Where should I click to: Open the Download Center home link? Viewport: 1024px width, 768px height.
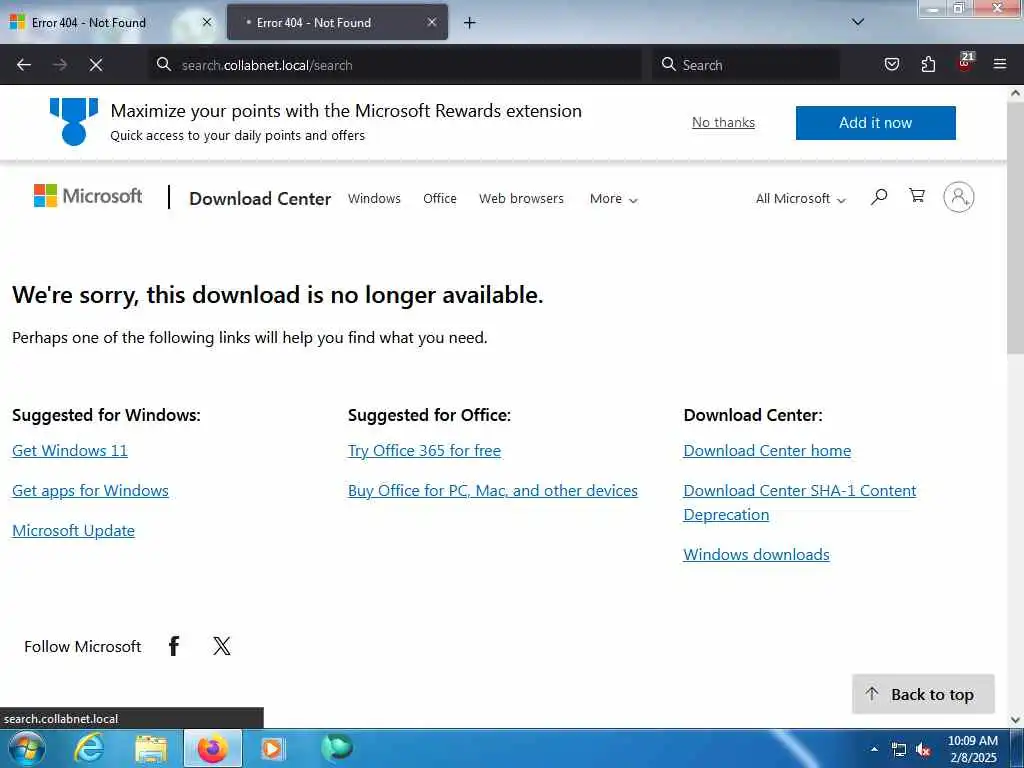767,451
